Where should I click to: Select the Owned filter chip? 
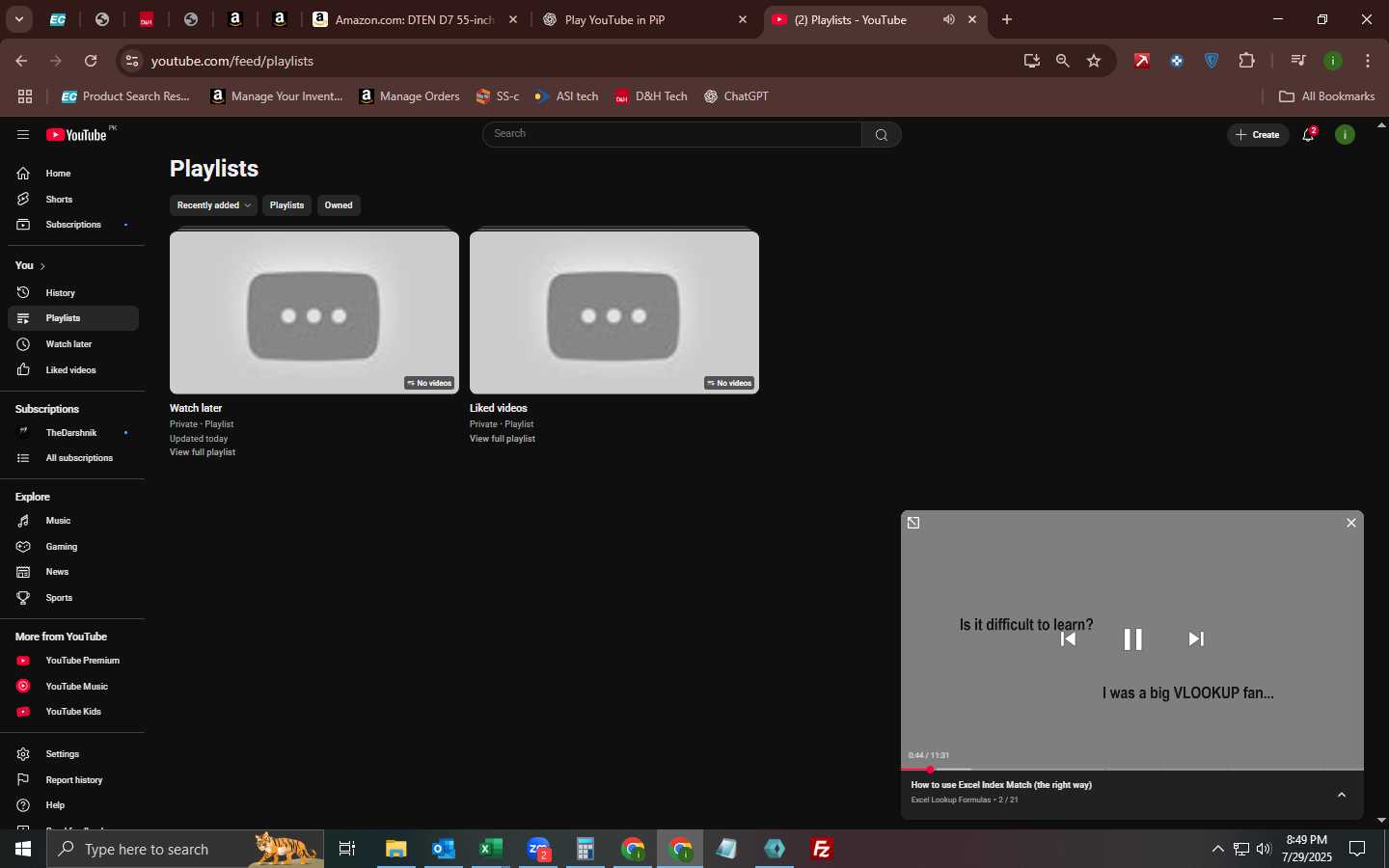pyautogui.click(x=339, y=205)
